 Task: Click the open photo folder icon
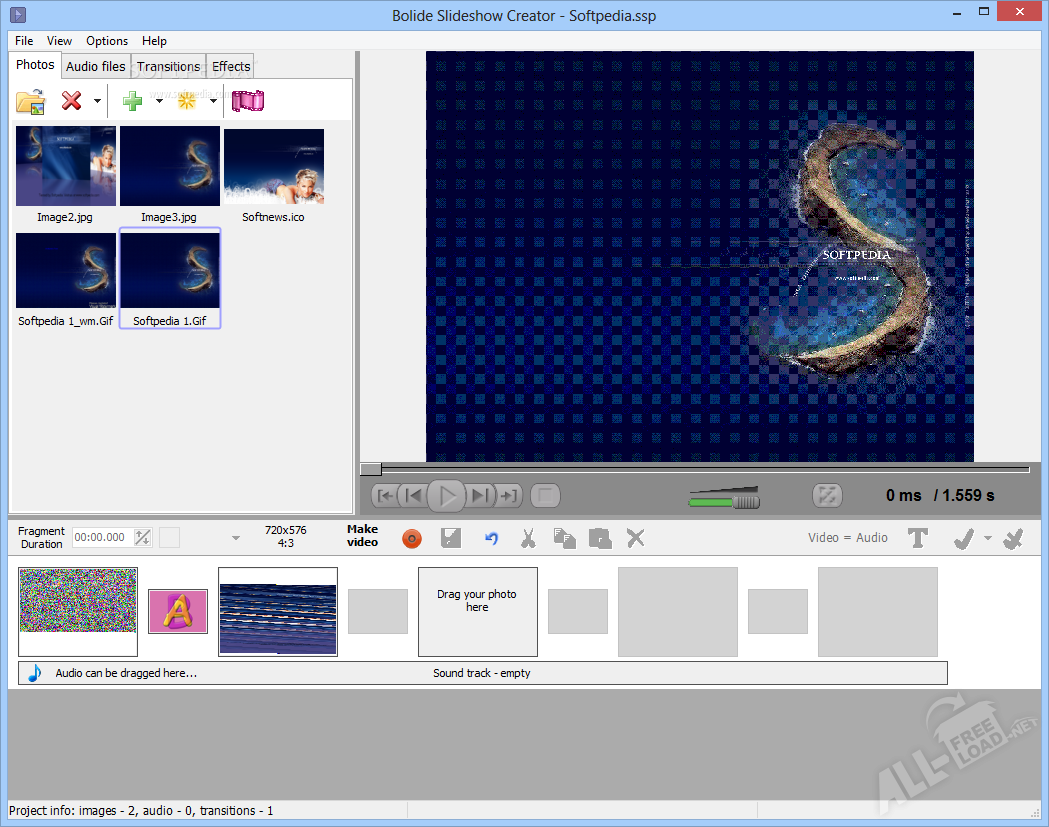(31, 101)
